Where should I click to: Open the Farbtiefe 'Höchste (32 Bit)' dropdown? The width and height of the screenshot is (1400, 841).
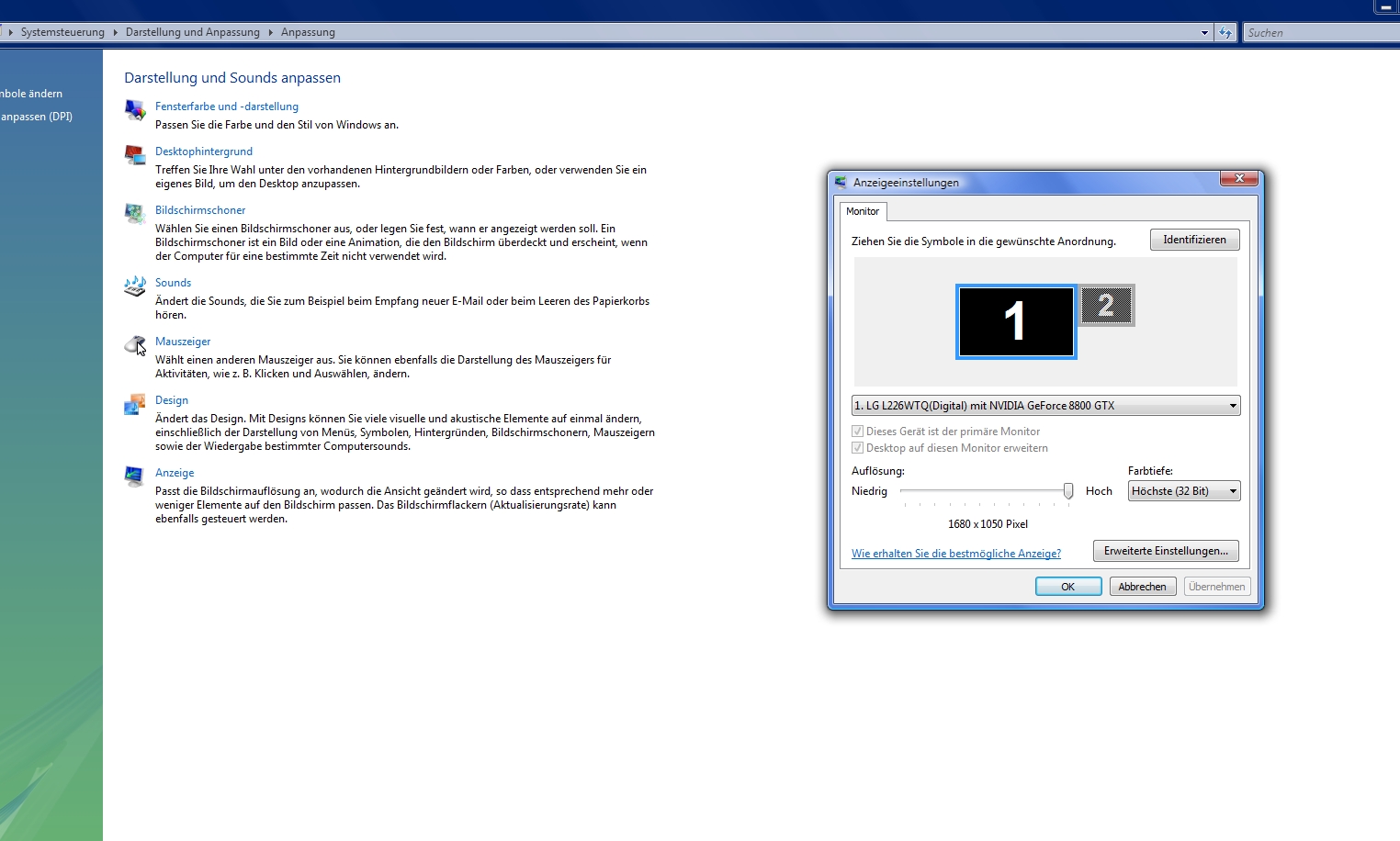click(1232, 491)
